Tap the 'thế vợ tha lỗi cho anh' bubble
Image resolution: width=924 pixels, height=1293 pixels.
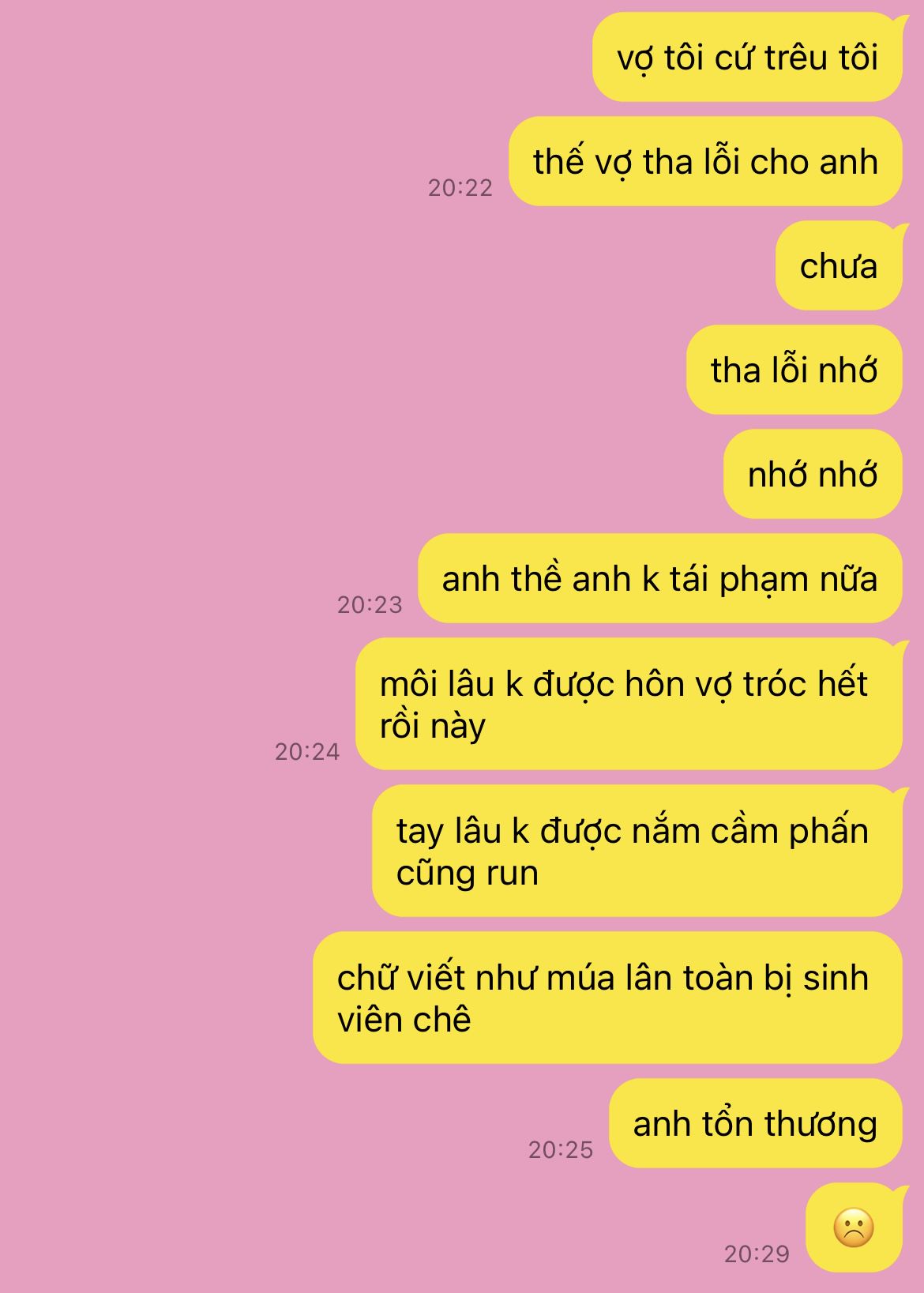coord(705,161)
